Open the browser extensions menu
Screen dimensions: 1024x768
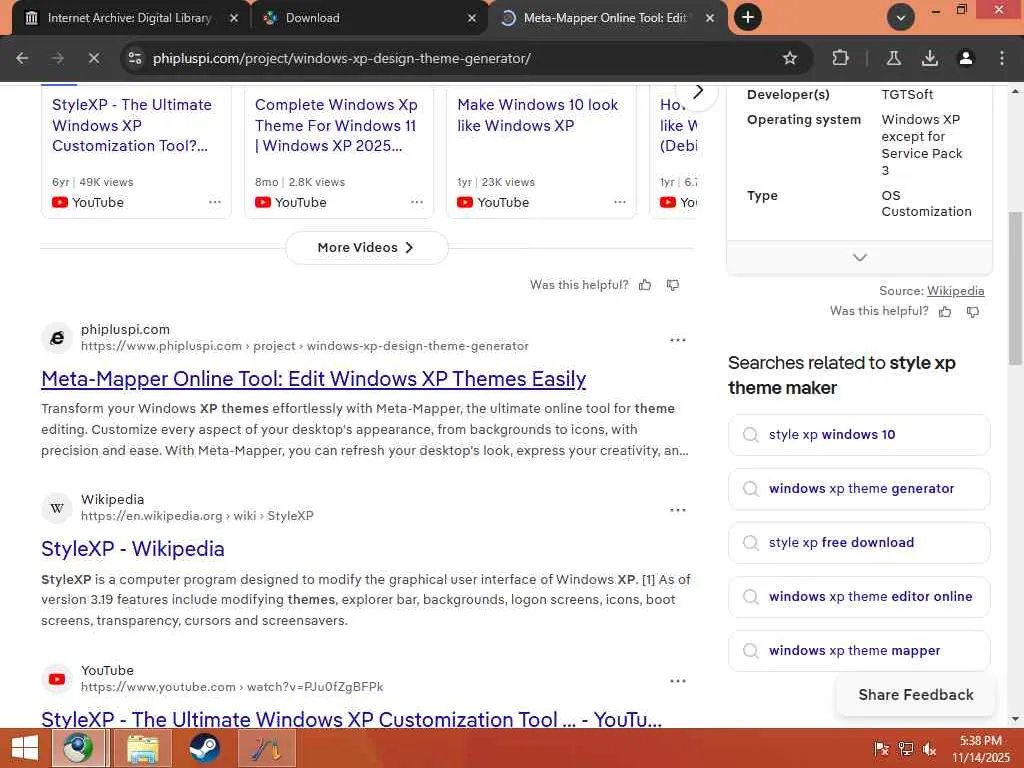coord(840,58)
